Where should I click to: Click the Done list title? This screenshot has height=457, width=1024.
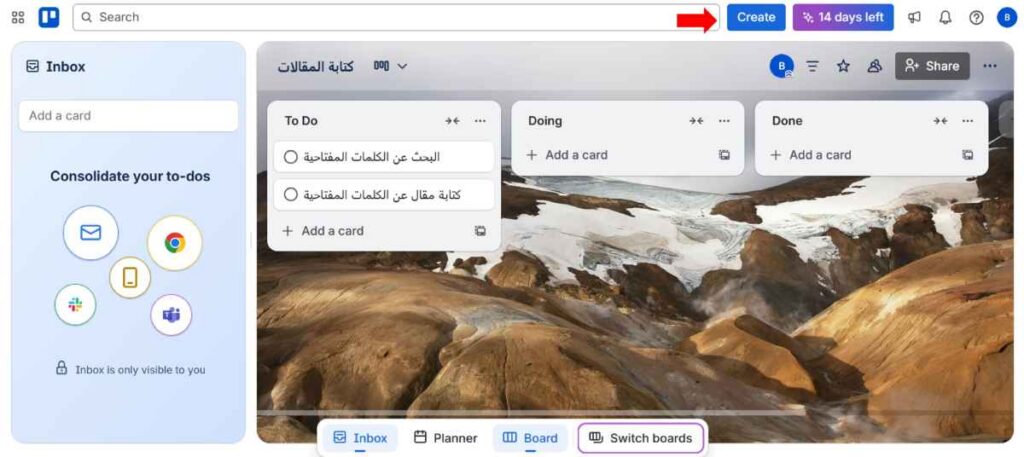point(787,121)
